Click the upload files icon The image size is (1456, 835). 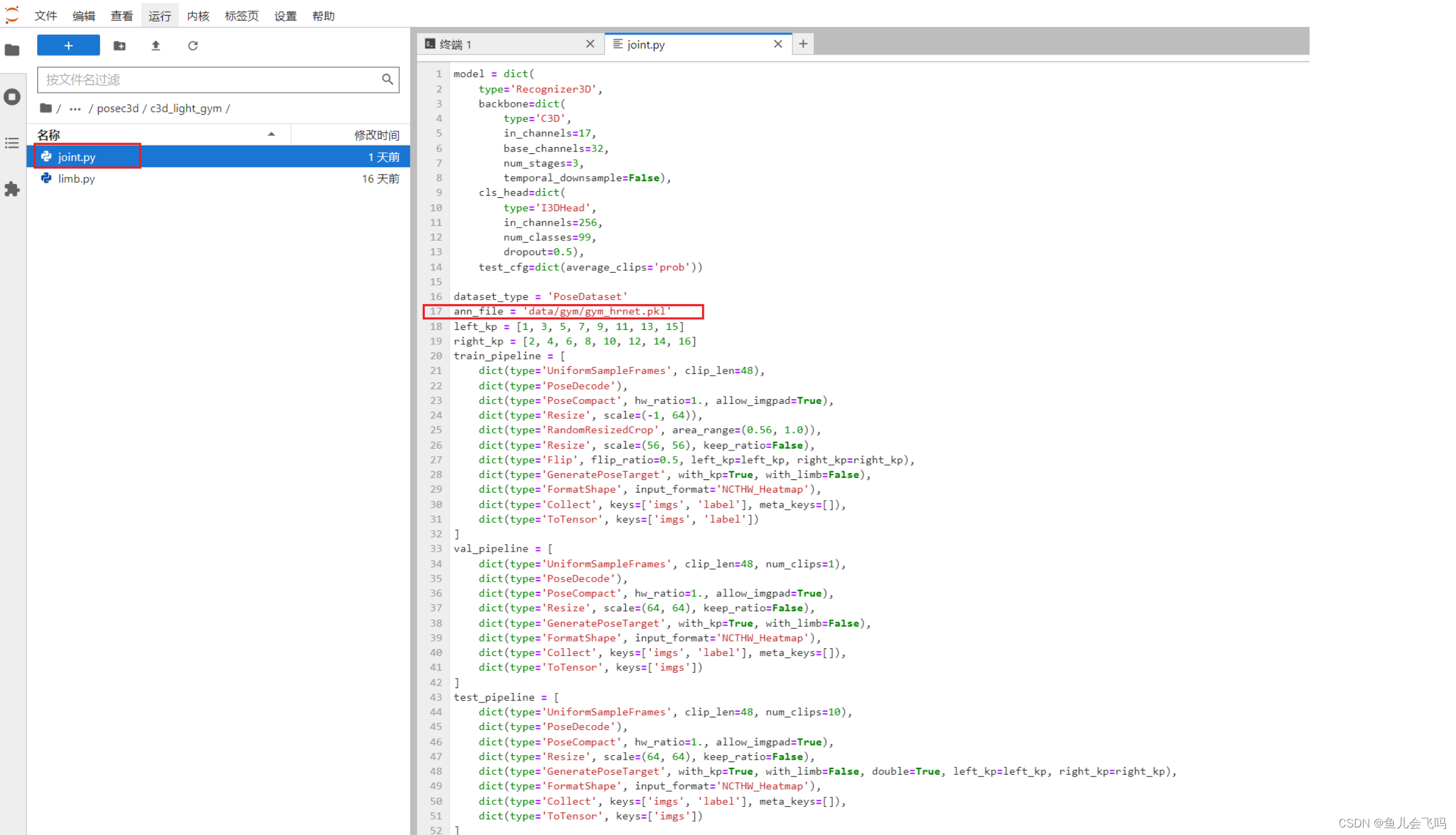(156, 45)
